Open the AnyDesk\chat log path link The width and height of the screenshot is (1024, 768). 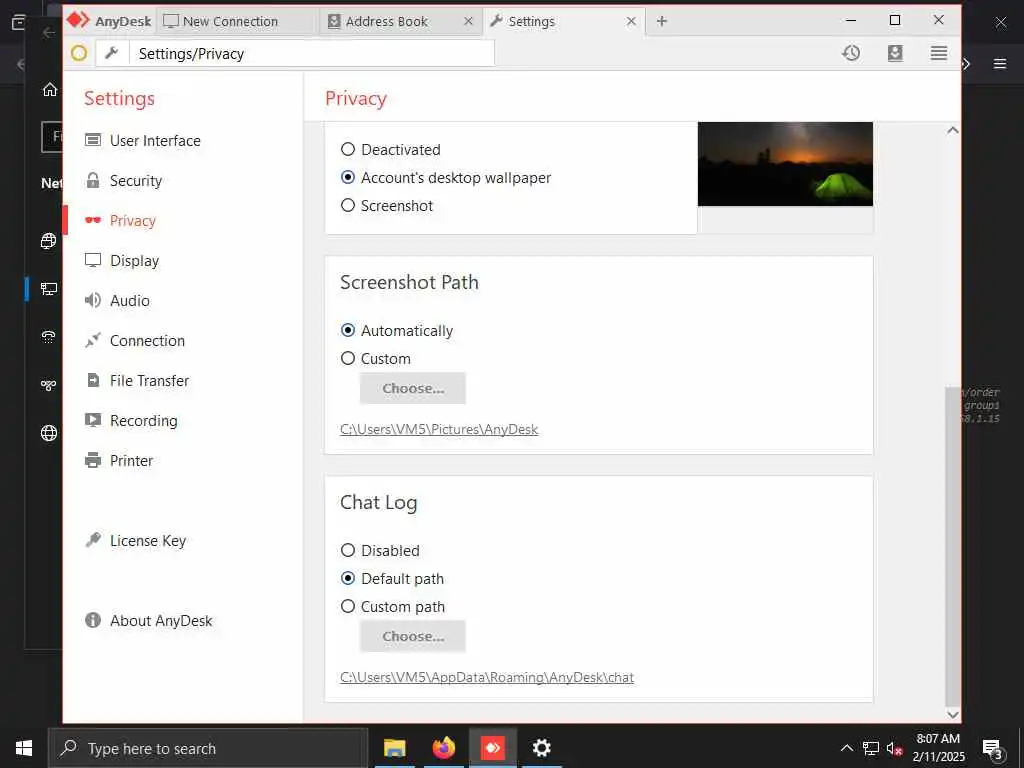click(x=487, y=677)
